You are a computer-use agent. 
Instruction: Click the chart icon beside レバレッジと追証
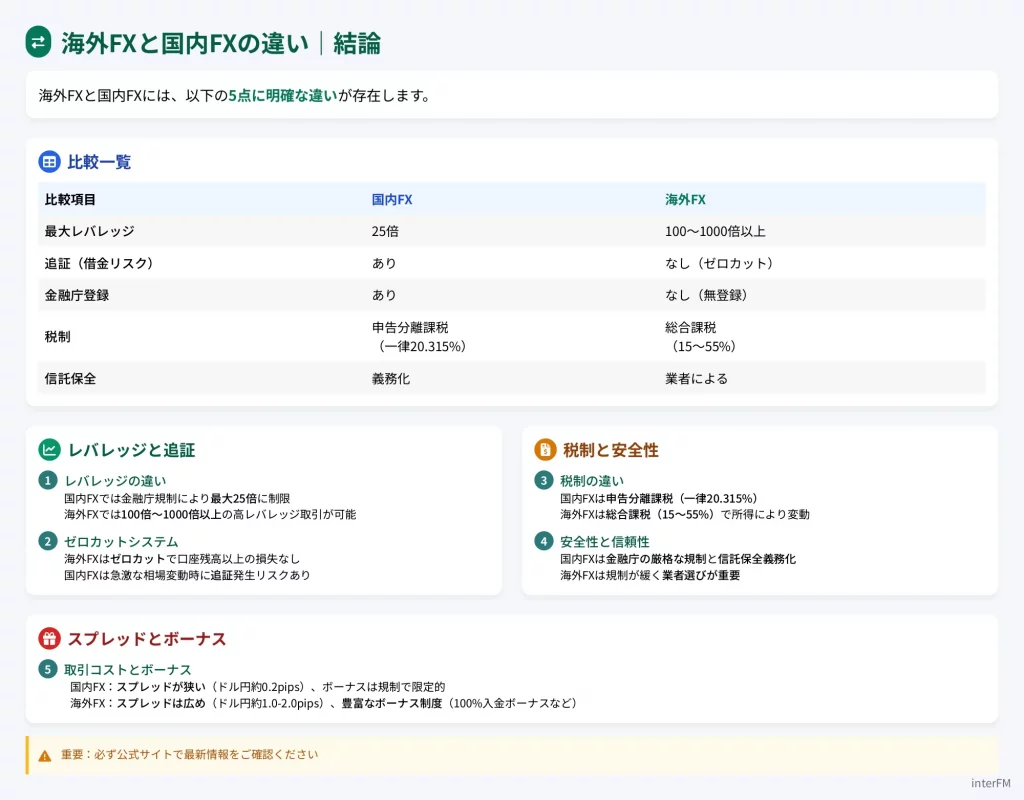[50, 449]
